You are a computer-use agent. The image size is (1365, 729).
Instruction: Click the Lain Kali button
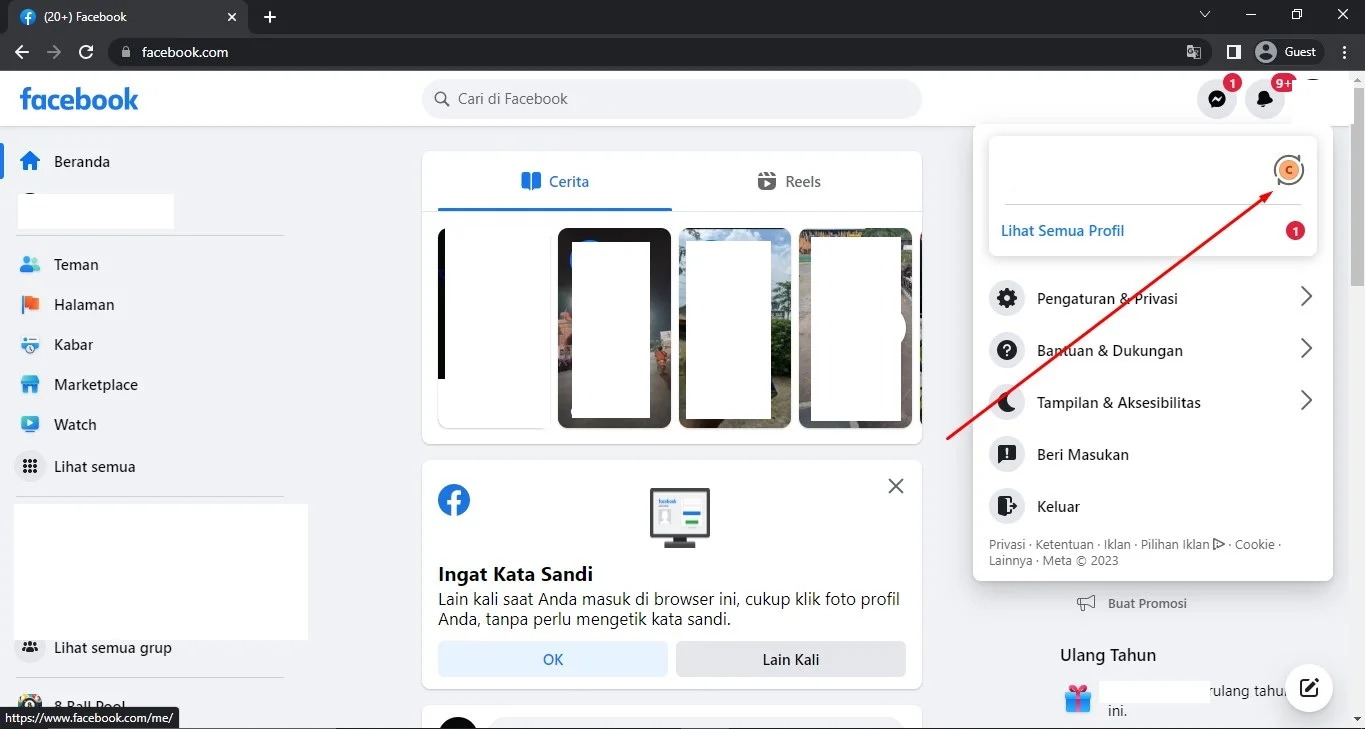click(x=791, y=659)
